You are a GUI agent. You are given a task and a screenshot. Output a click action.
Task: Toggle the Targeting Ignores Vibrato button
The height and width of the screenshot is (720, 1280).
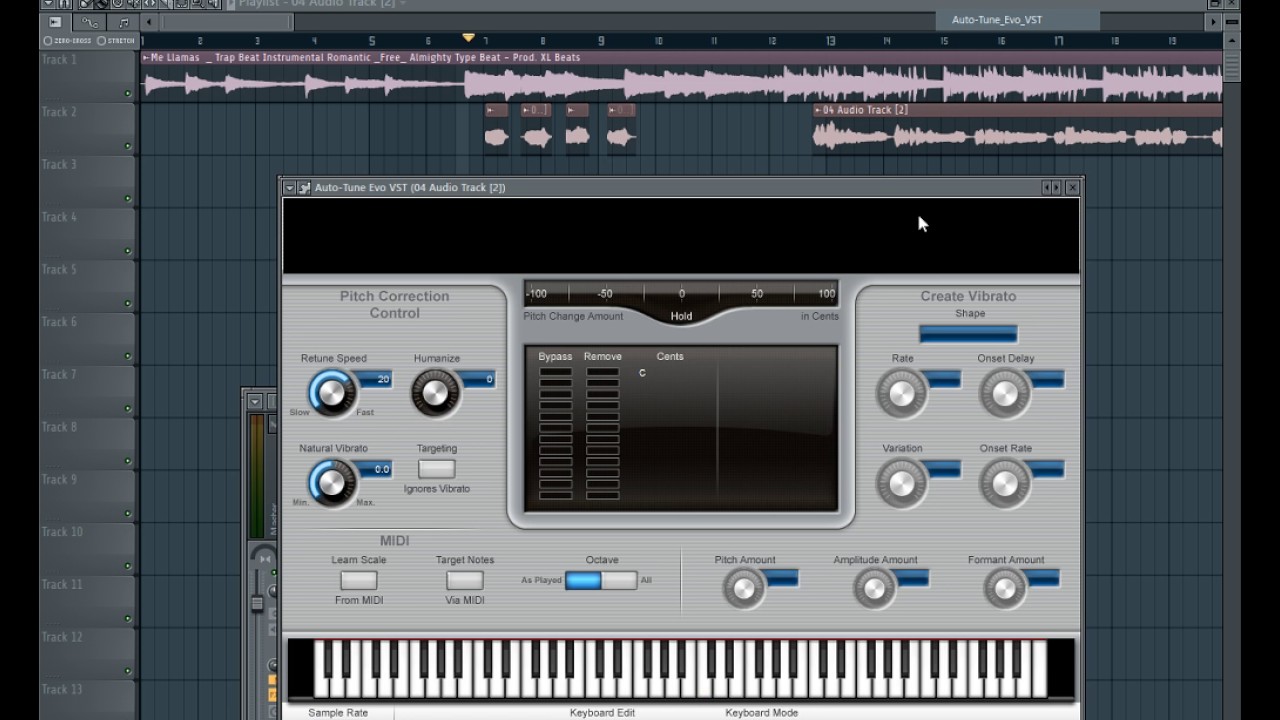click(436, 468)
